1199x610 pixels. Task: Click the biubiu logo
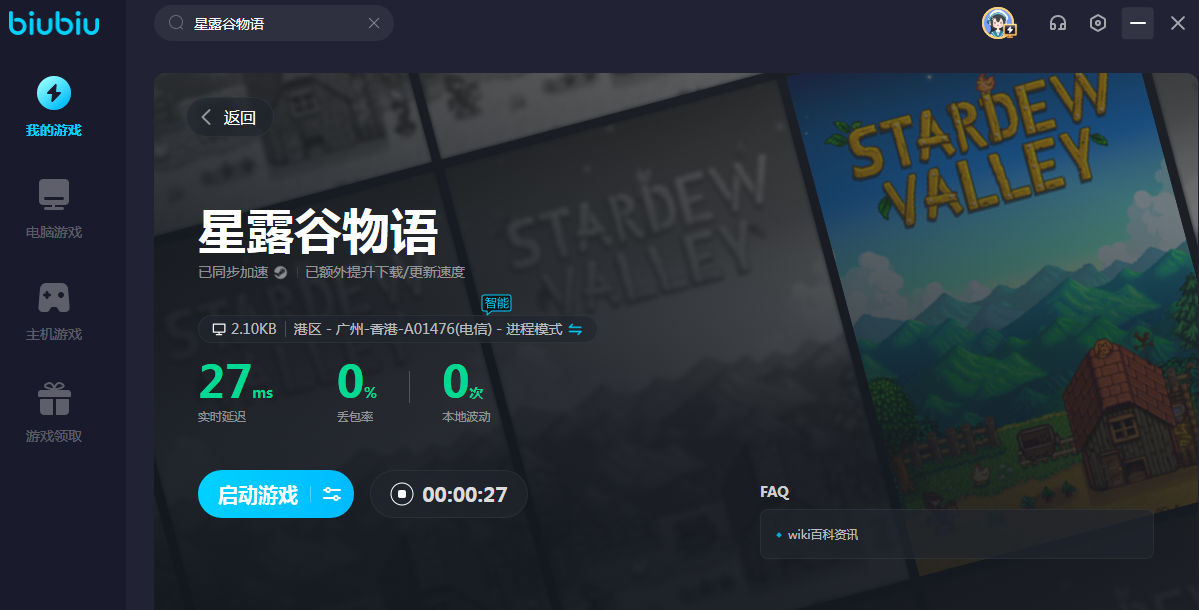55,23
